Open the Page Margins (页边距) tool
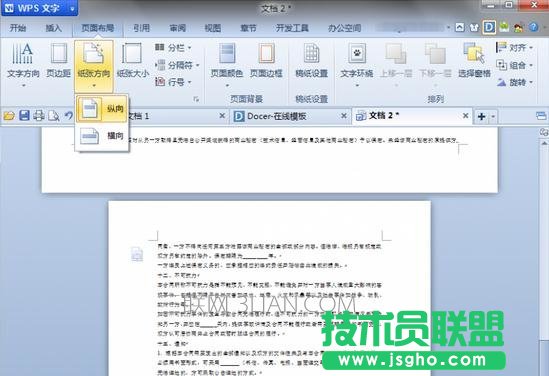 coord(58,60)
